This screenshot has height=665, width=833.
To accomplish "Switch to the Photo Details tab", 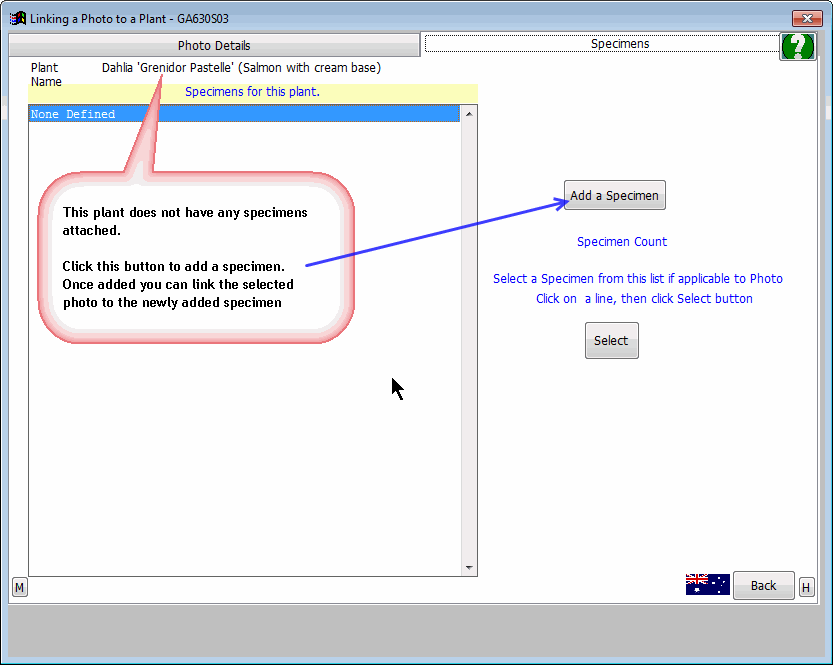I will pos(214,46).
